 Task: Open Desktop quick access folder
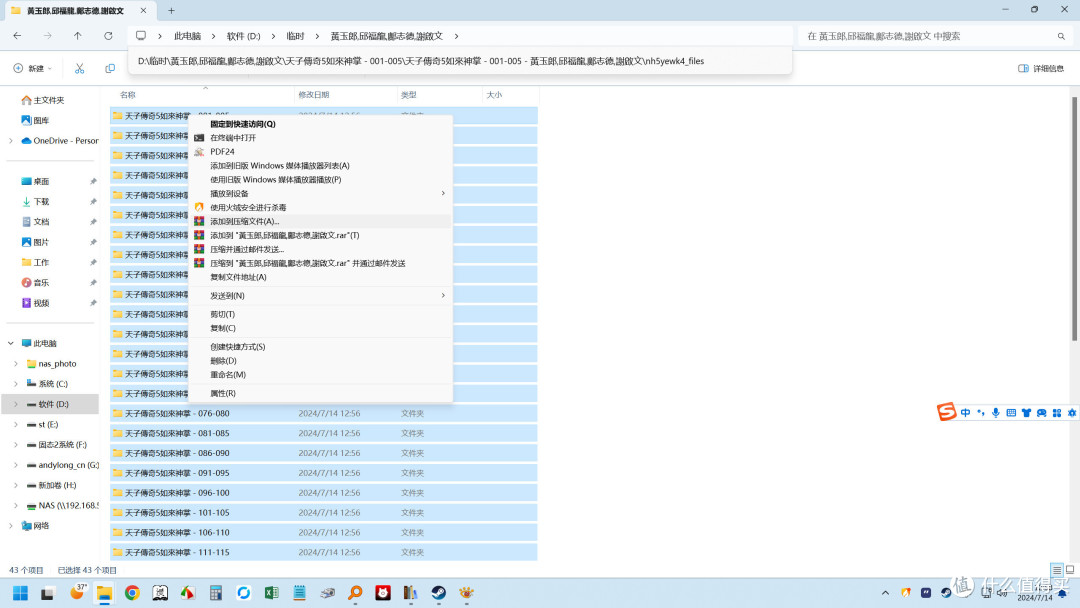(x=35, y=181)
